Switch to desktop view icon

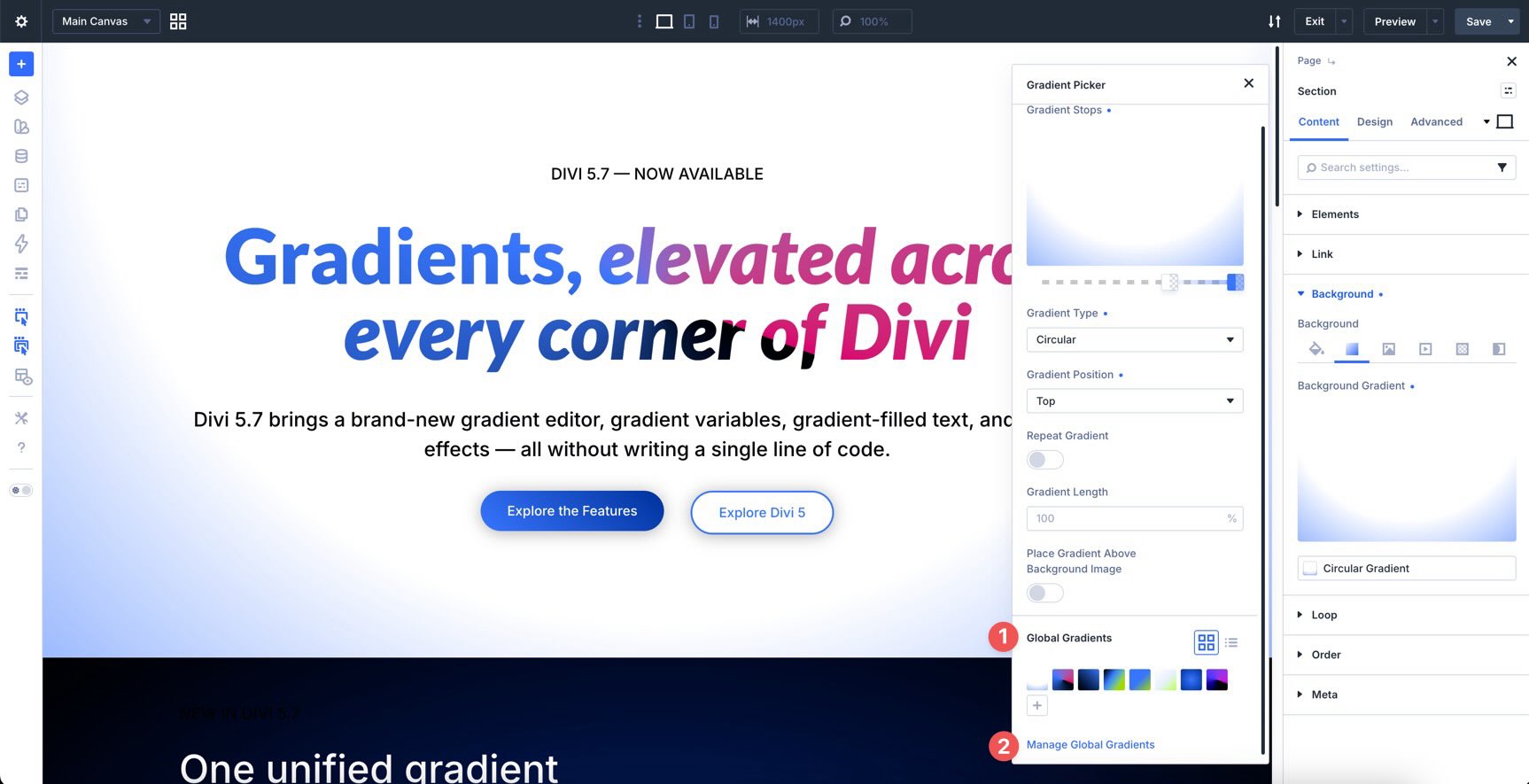[x=664, y=21]
